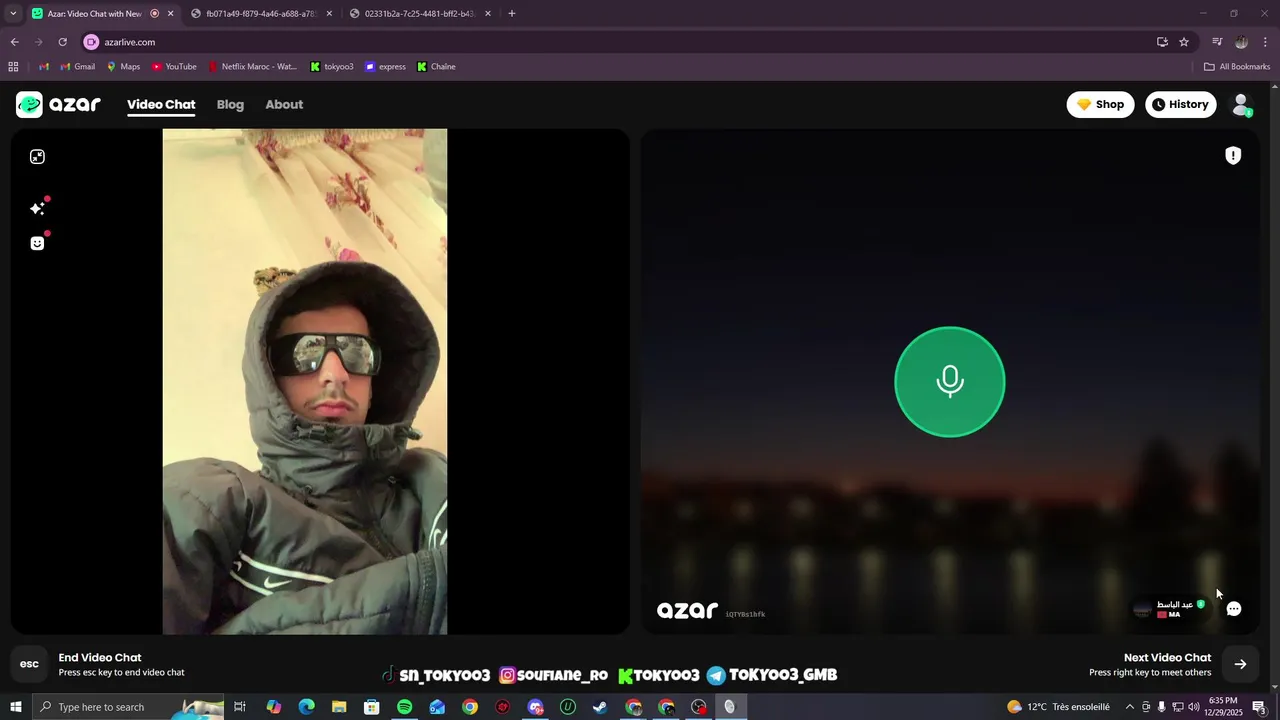Open Chrome three-dot menu

[1265, 42]
